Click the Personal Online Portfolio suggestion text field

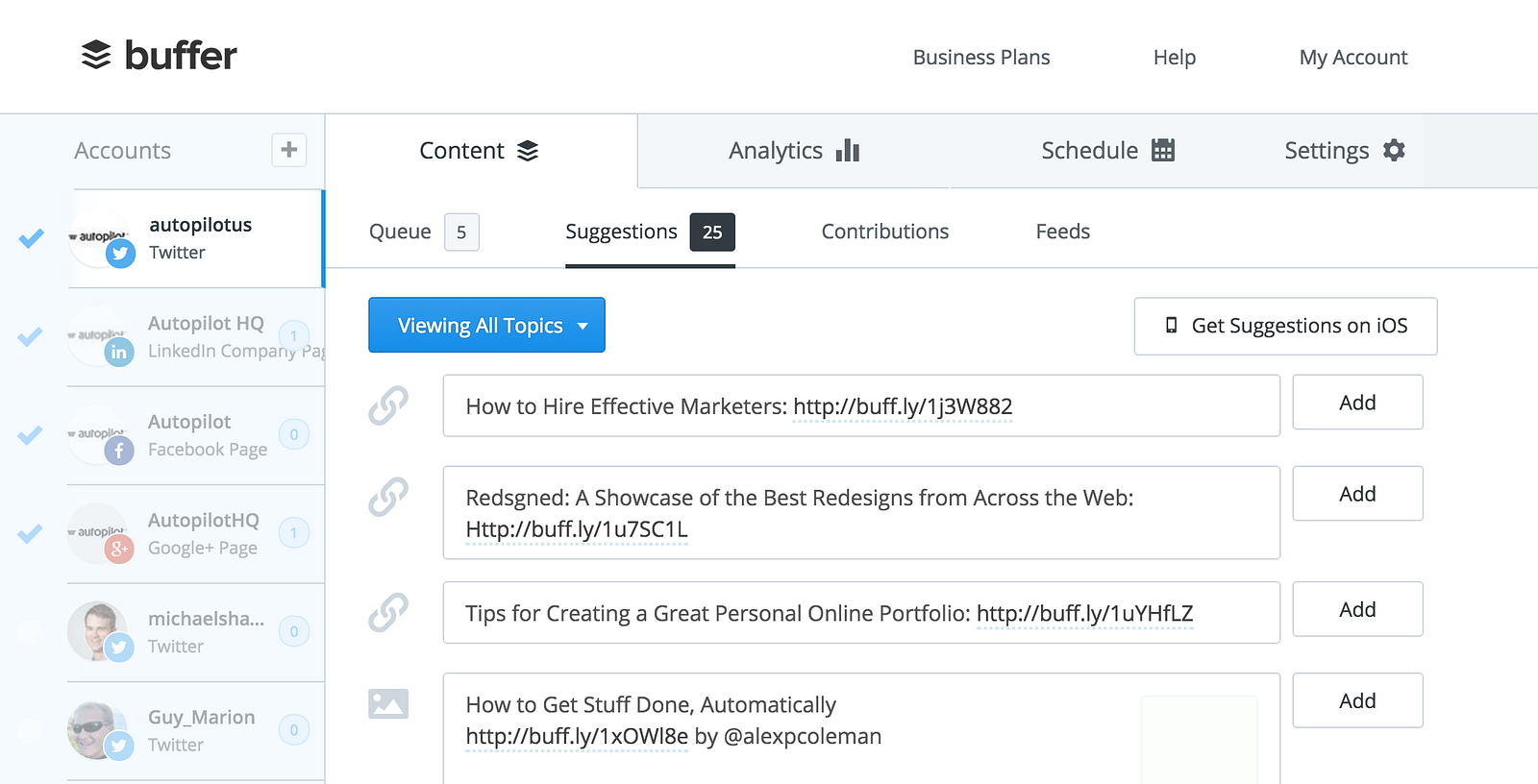(861, 613)
